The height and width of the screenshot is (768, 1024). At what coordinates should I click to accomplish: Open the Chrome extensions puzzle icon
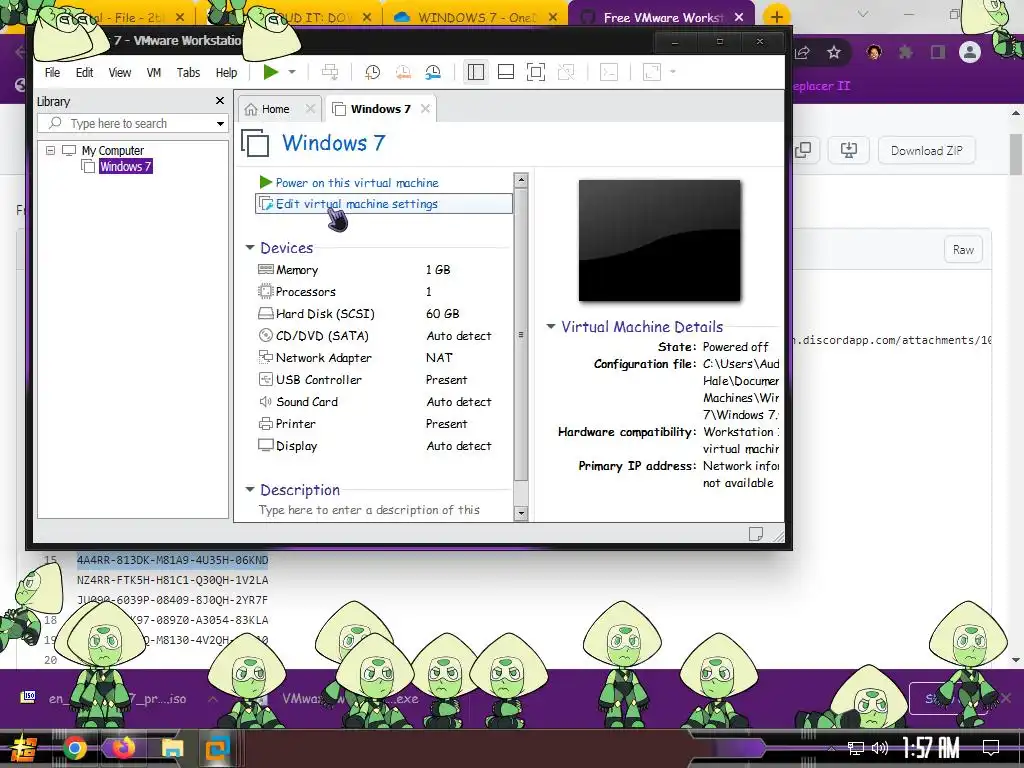tap(905, 52)
